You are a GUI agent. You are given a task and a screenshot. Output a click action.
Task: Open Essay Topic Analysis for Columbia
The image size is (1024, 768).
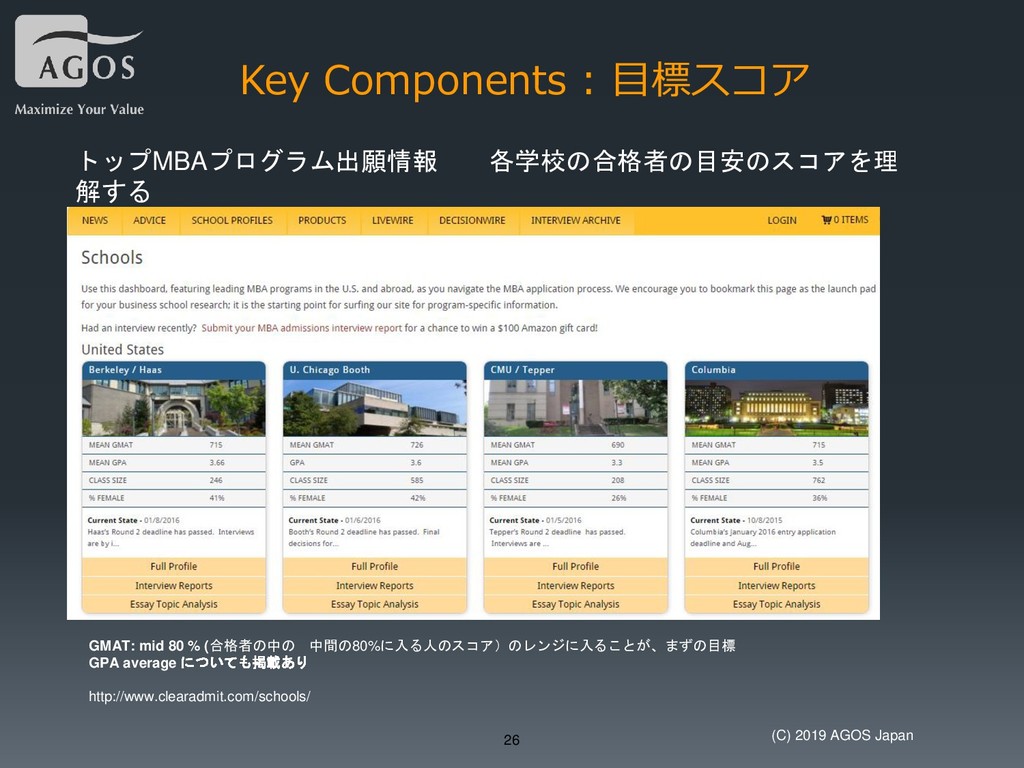coord(776,605)
